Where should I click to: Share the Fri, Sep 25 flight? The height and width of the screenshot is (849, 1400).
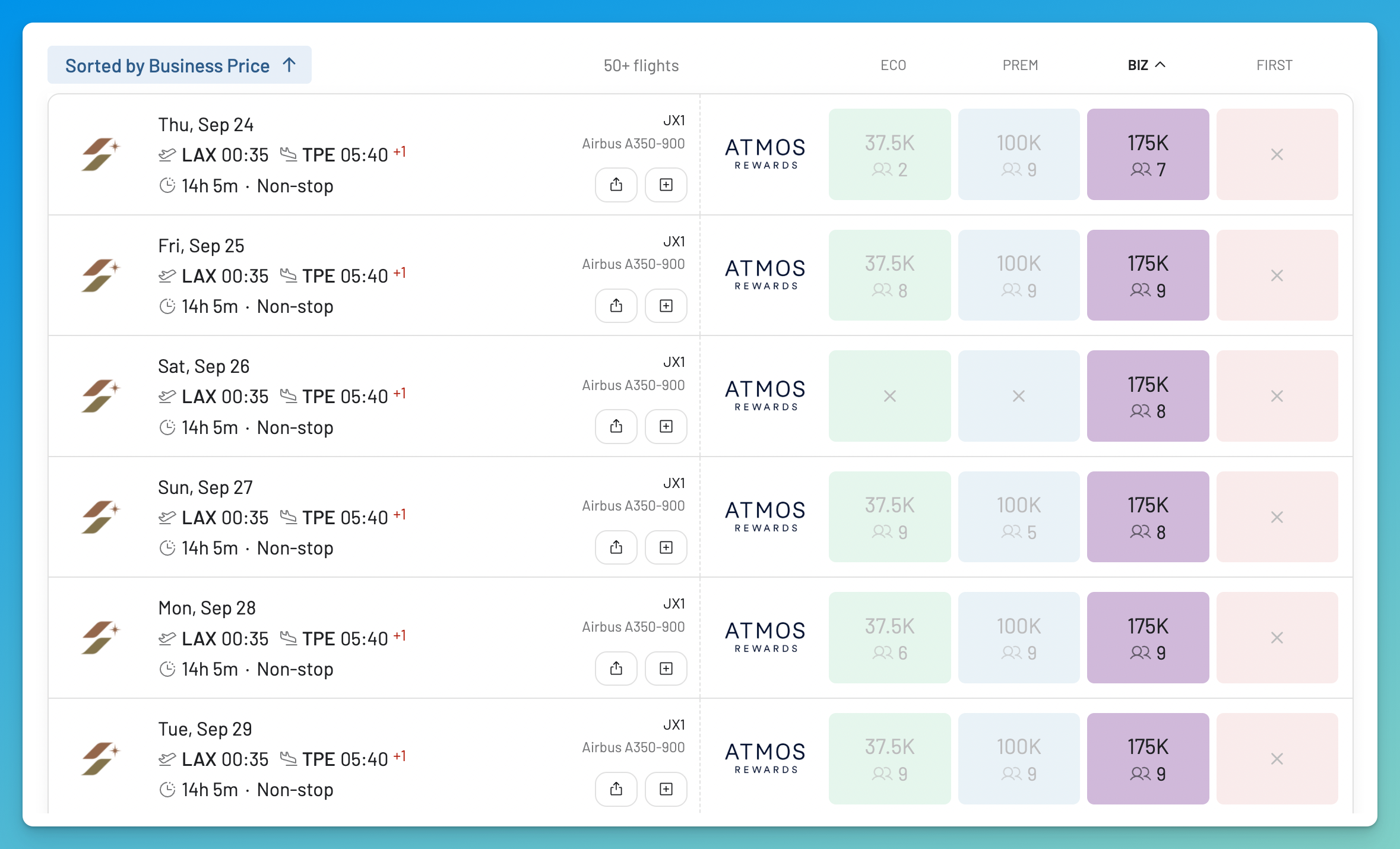point(616,306)
